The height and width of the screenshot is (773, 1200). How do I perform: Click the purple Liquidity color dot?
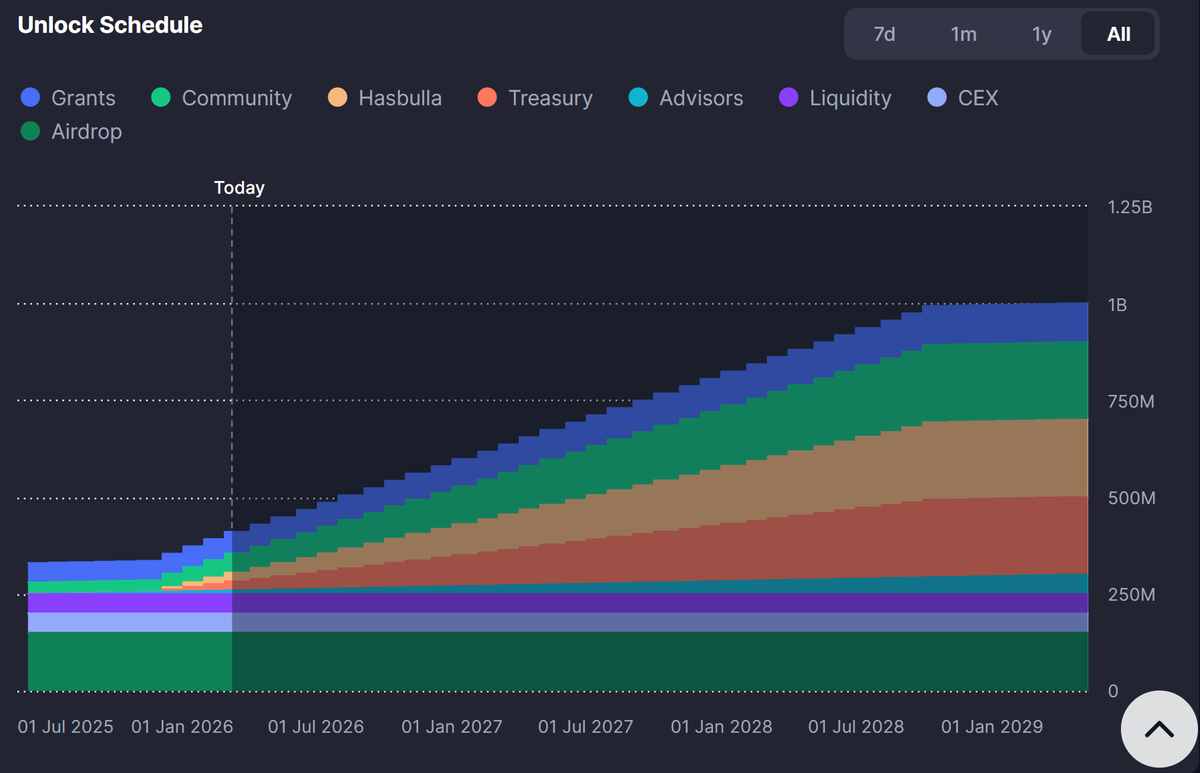(x=789, y=98)
